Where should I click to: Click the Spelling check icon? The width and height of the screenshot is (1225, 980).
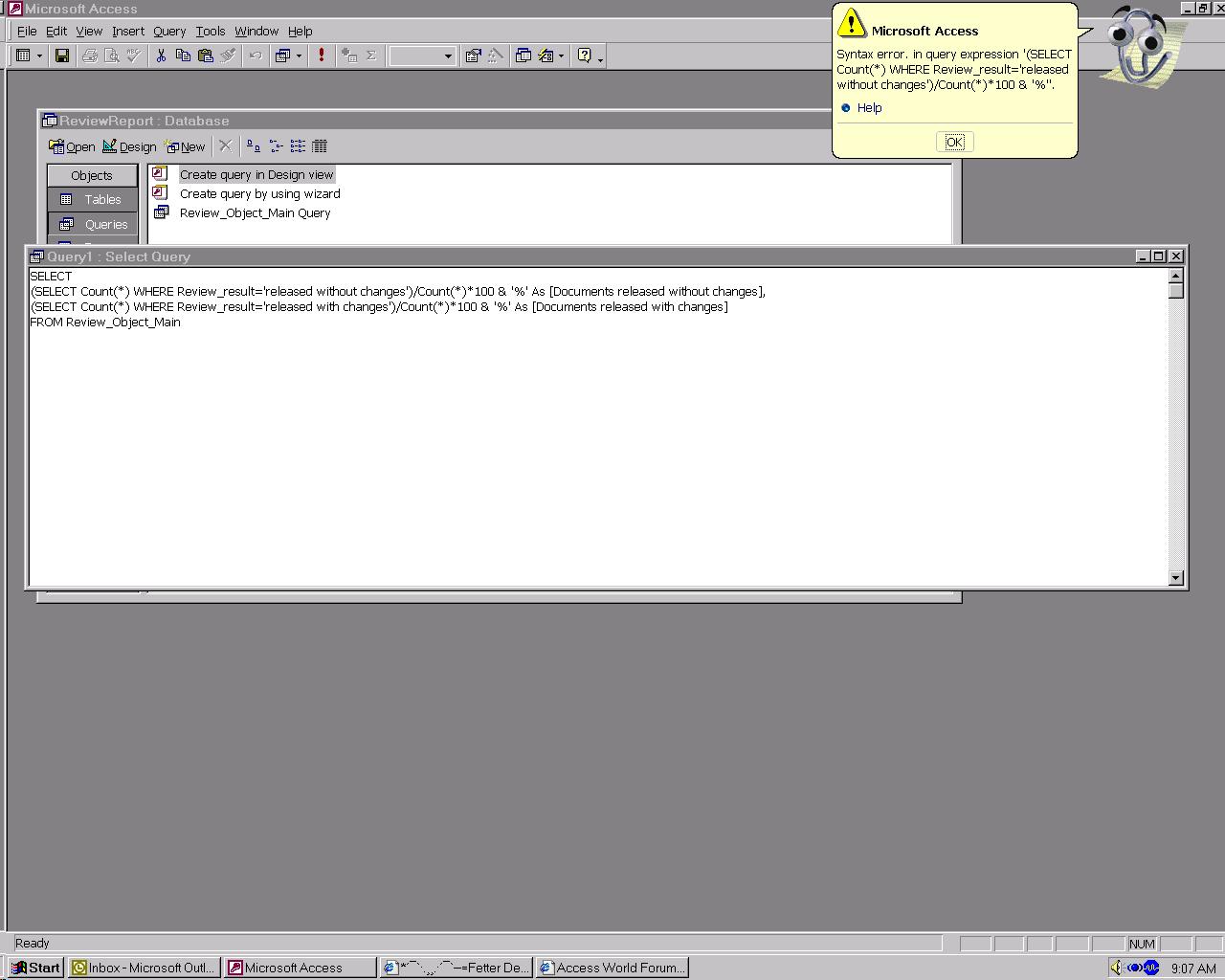[x=134, y=56]
